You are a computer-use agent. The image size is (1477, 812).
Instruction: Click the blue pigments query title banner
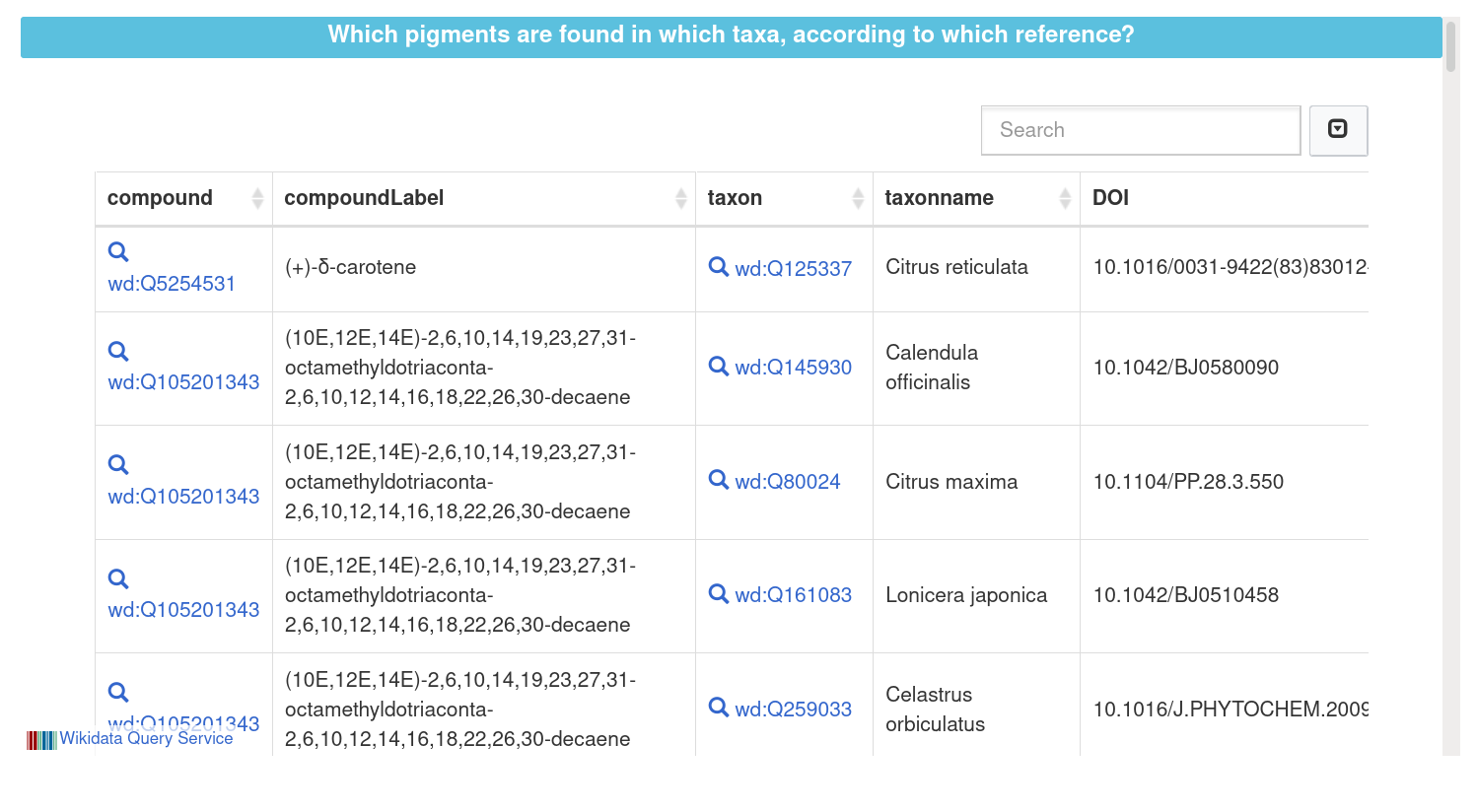[731, 36]
